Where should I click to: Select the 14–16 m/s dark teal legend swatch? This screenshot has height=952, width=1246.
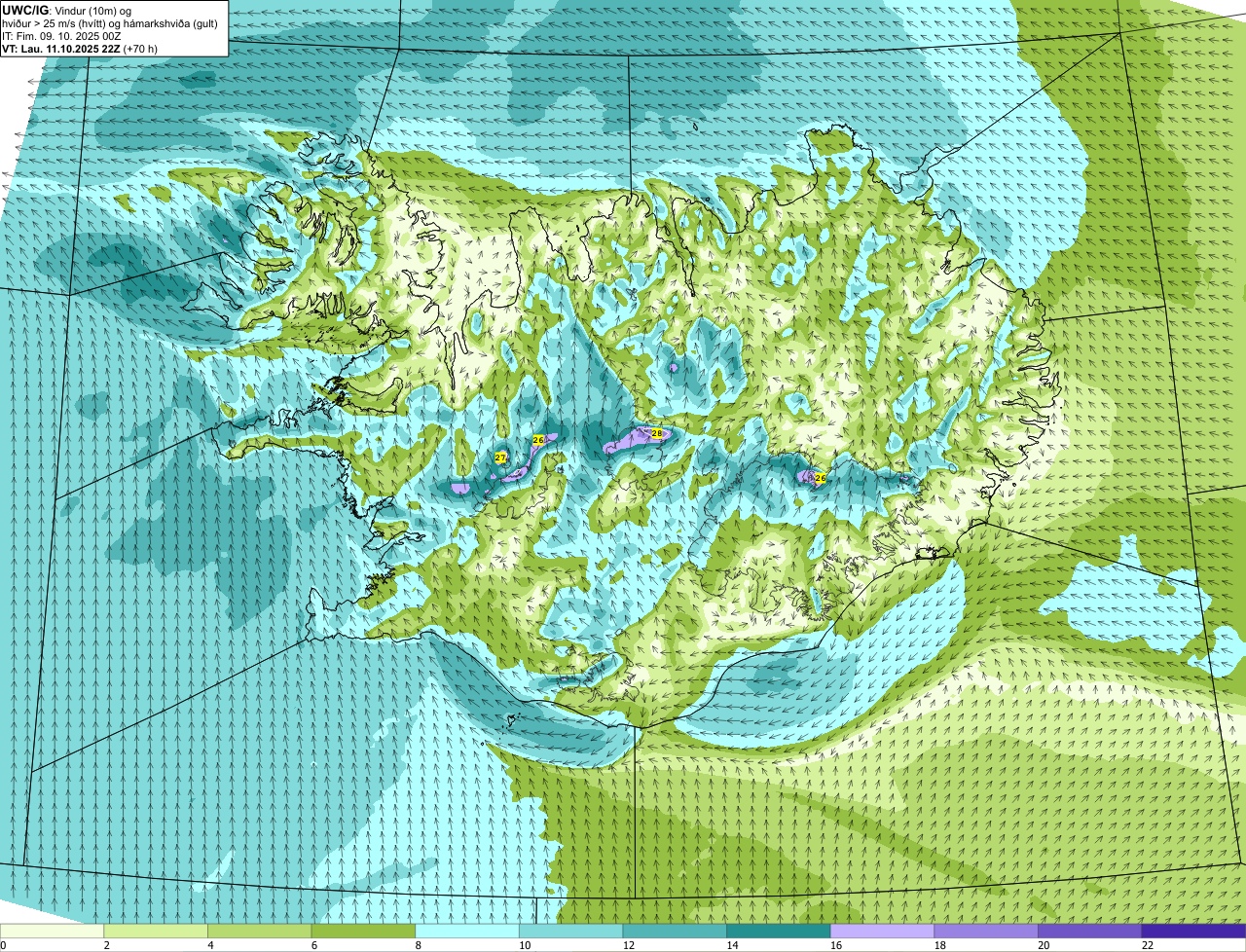point(779,931)
